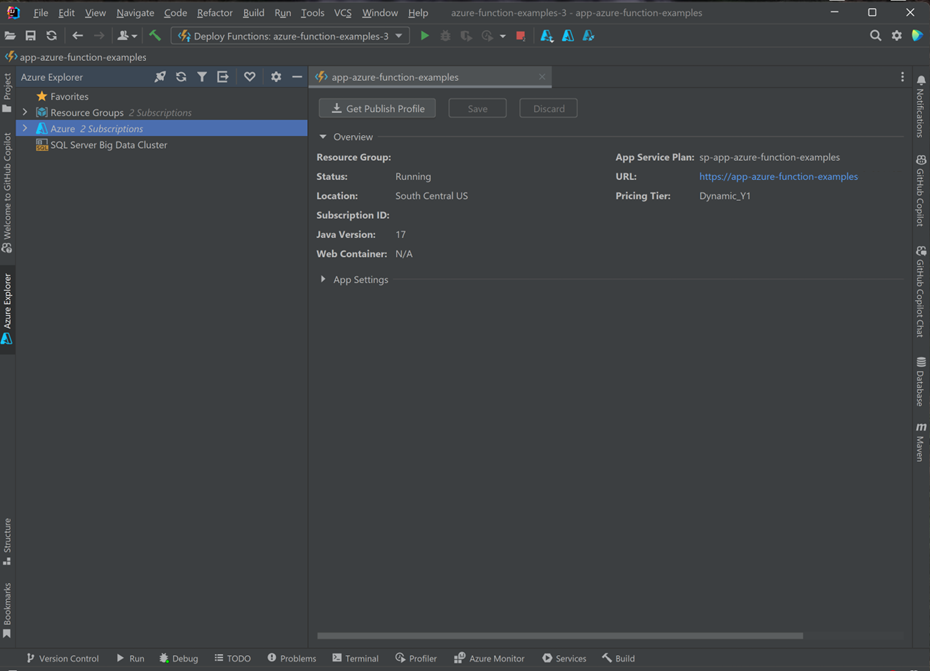Open the app-azure-function-examples URL link
Viewport: 930px width, 671px height.
tap(778, 176)
